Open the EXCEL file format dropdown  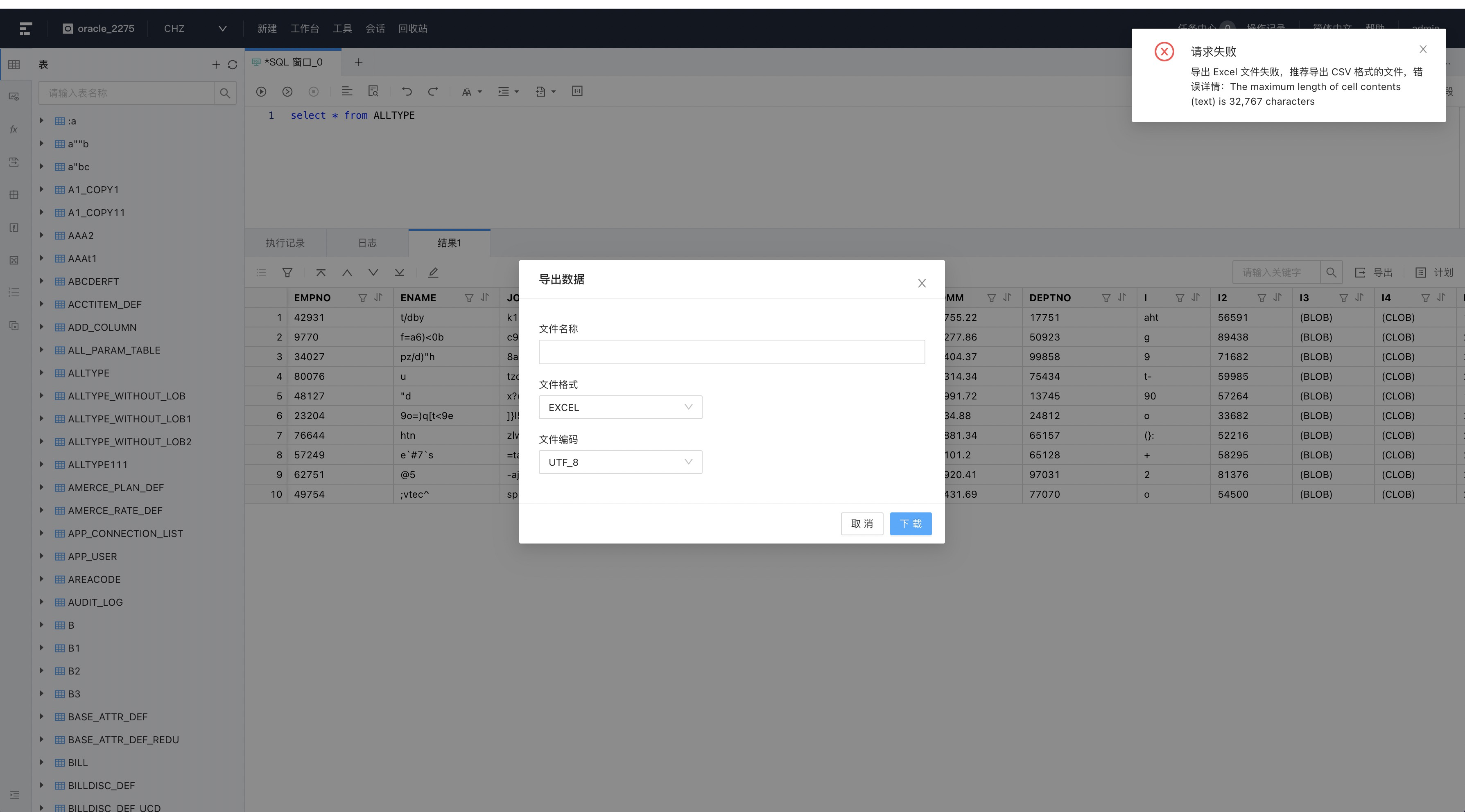(620, 407)
